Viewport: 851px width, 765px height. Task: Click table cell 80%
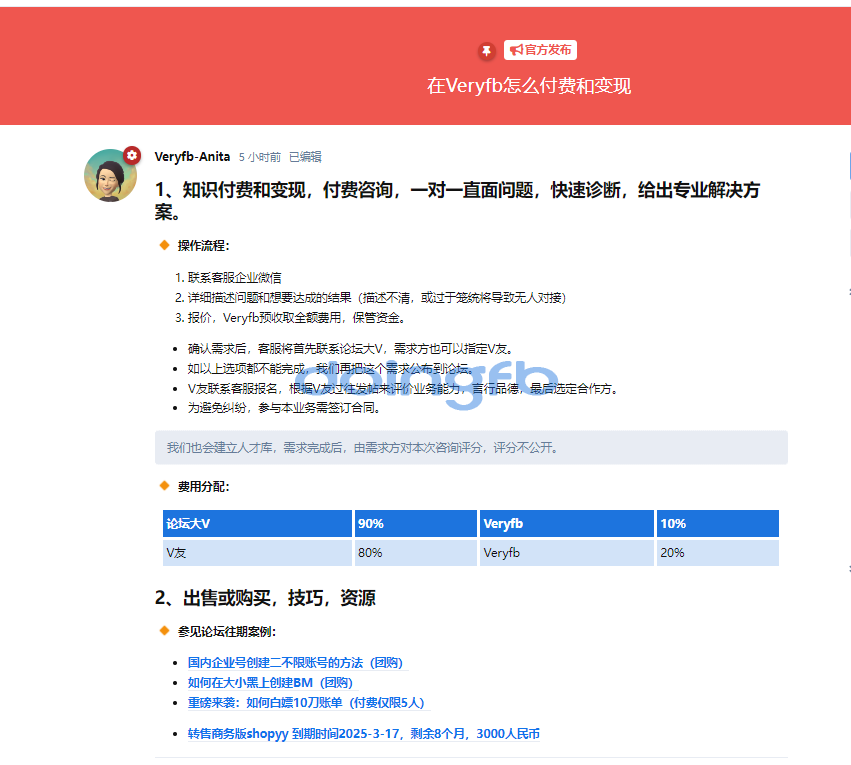click(416, 553)
